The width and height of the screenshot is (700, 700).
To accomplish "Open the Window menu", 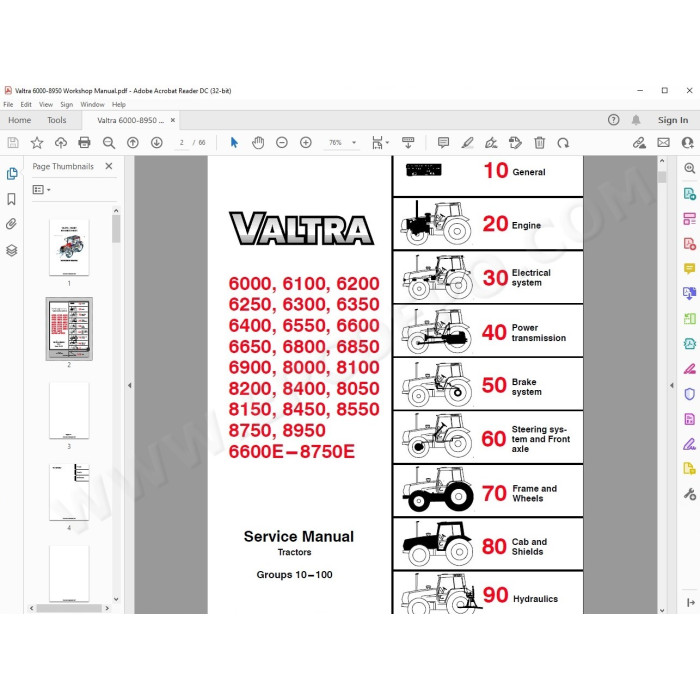I will [x=92, y=104].
